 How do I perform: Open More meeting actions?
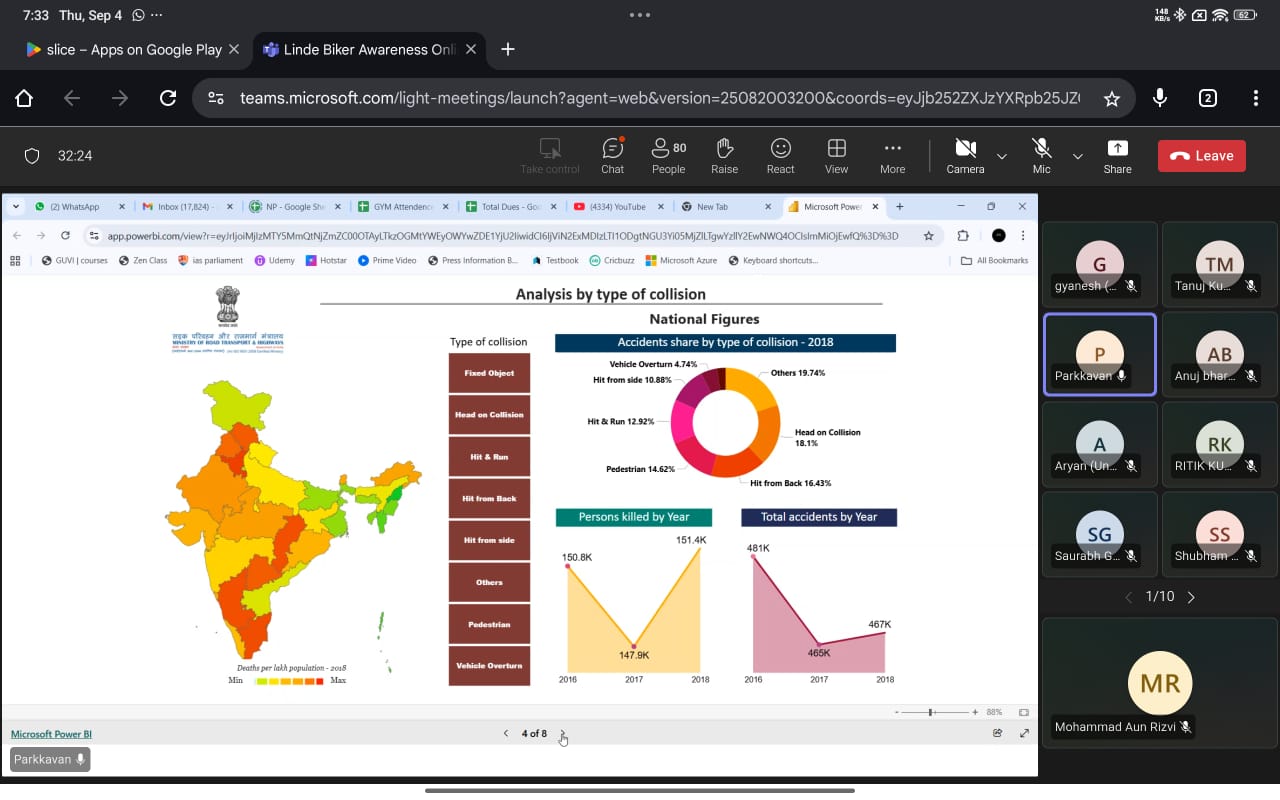tap(892, 155)
